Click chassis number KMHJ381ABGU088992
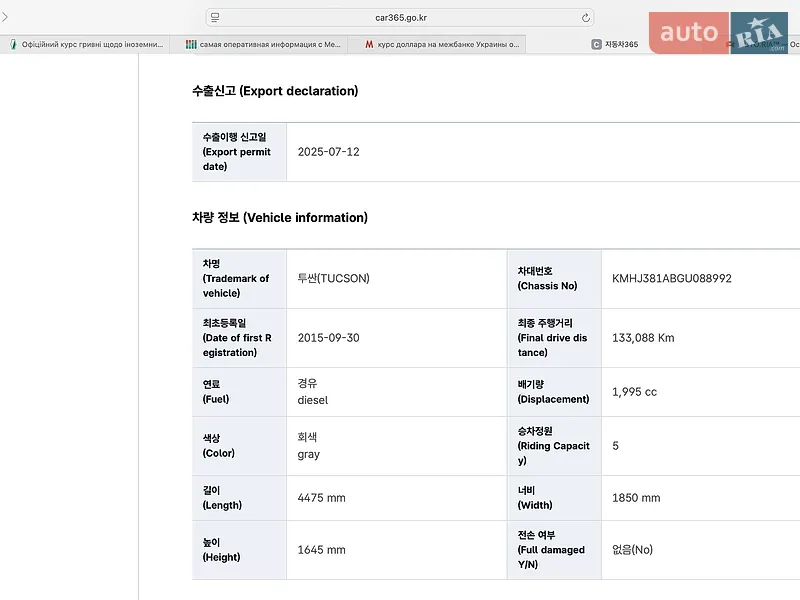Viewport: 800px width, 600px height. pos(672,279)
